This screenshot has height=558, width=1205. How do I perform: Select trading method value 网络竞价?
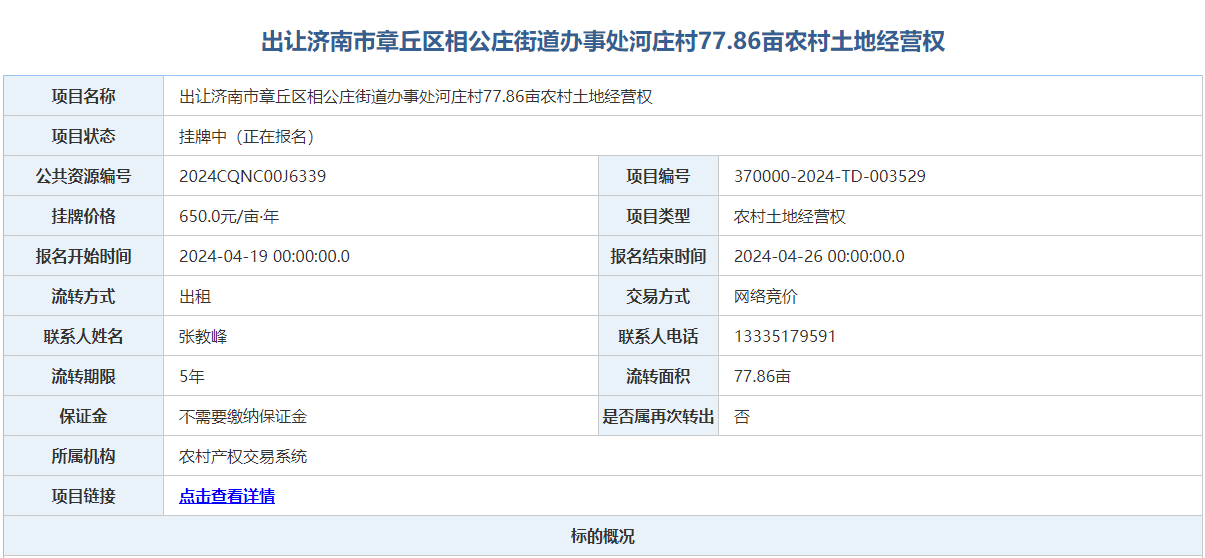tap(766, 297)
